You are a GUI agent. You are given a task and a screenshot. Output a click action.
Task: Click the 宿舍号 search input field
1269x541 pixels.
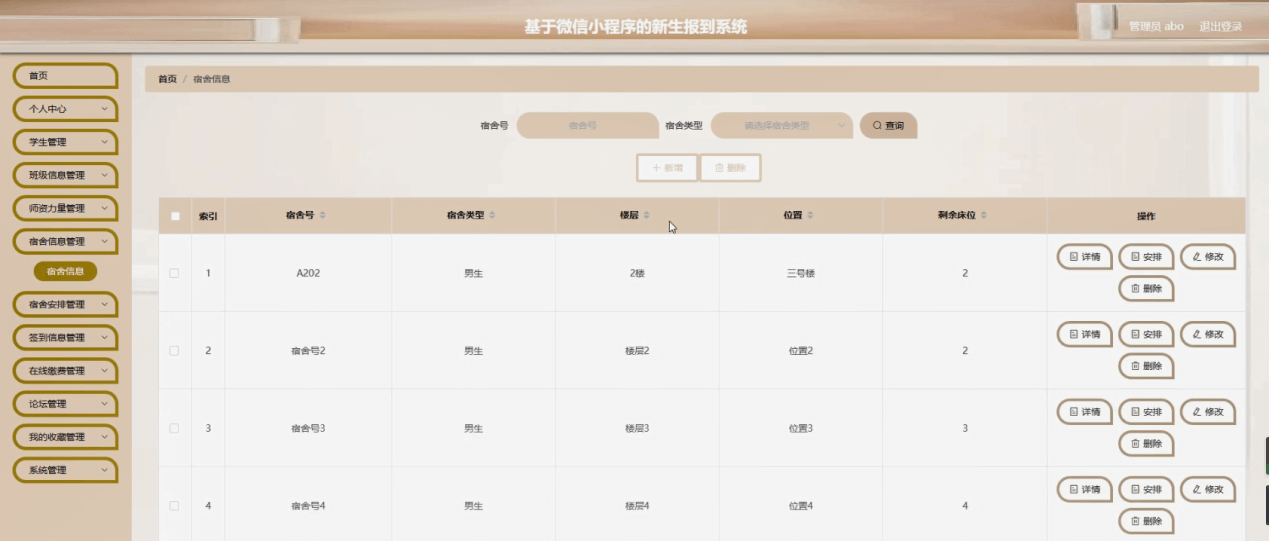point(587,126)
